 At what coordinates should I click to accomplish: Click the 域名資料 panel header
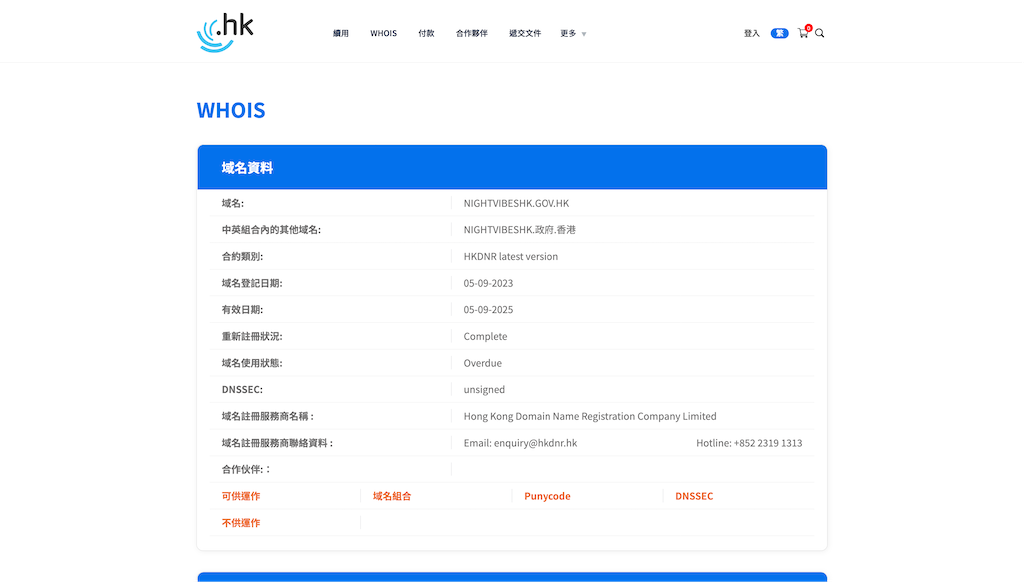pos(247,168)
